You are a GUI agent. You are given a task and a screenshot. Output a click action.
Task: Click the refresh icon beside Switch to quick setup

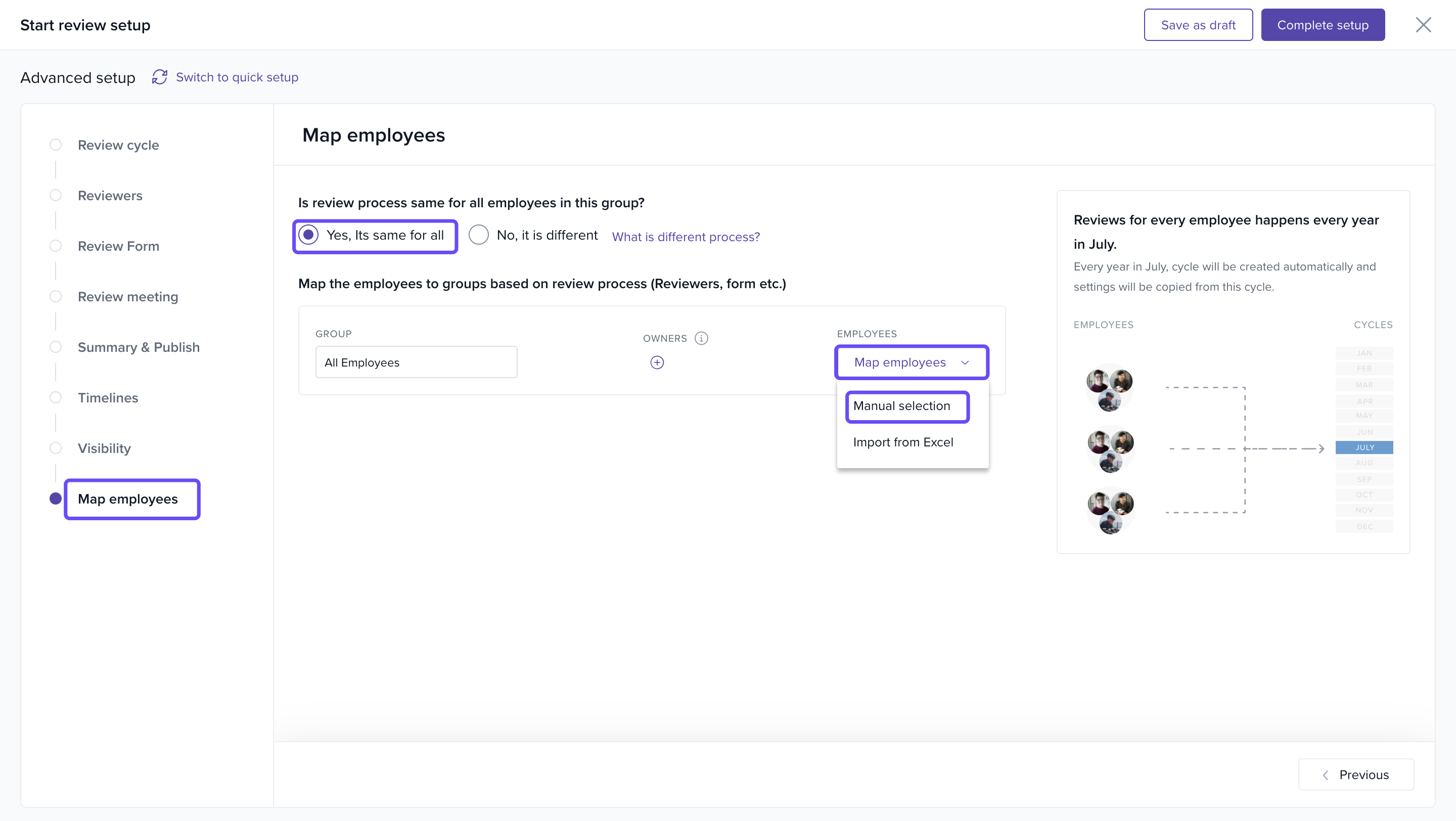pos(159,77)
